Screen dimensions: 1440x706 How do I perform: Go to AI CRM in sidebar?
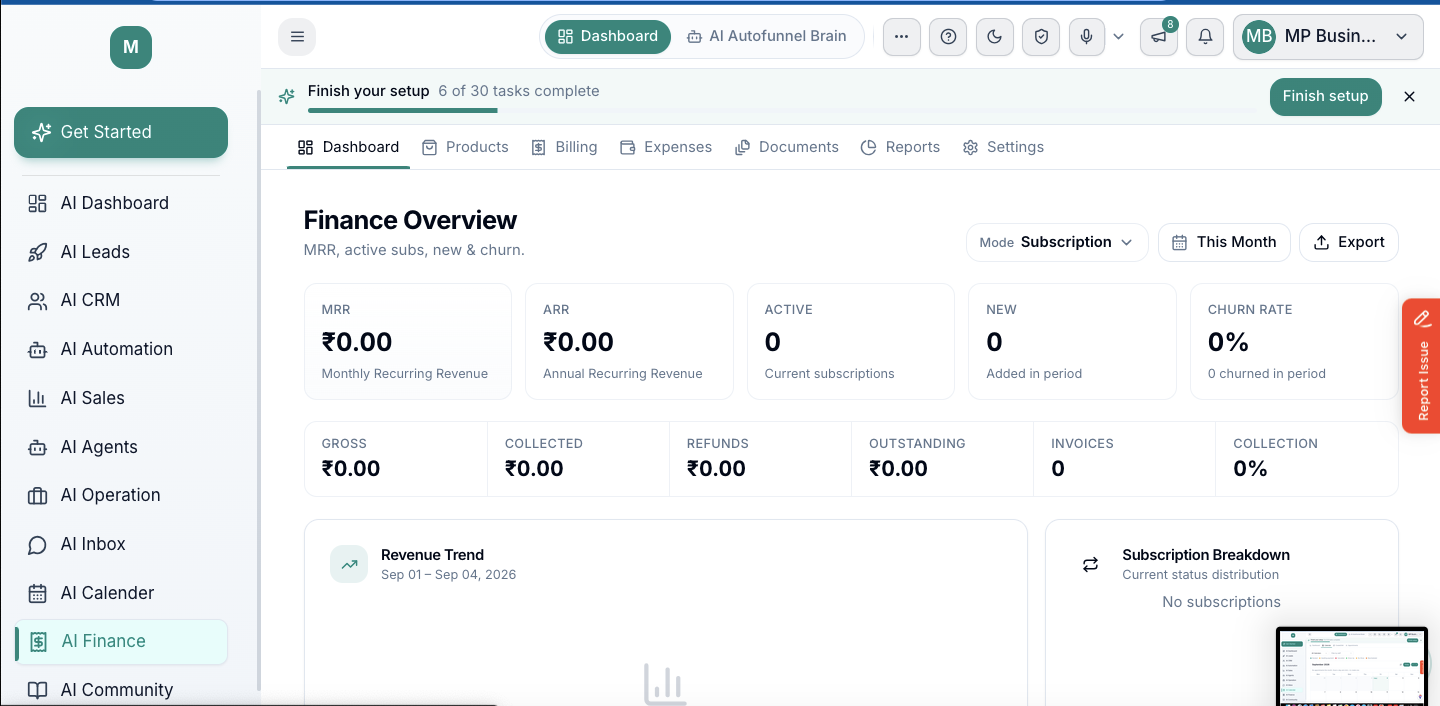[x=121, y=300]
